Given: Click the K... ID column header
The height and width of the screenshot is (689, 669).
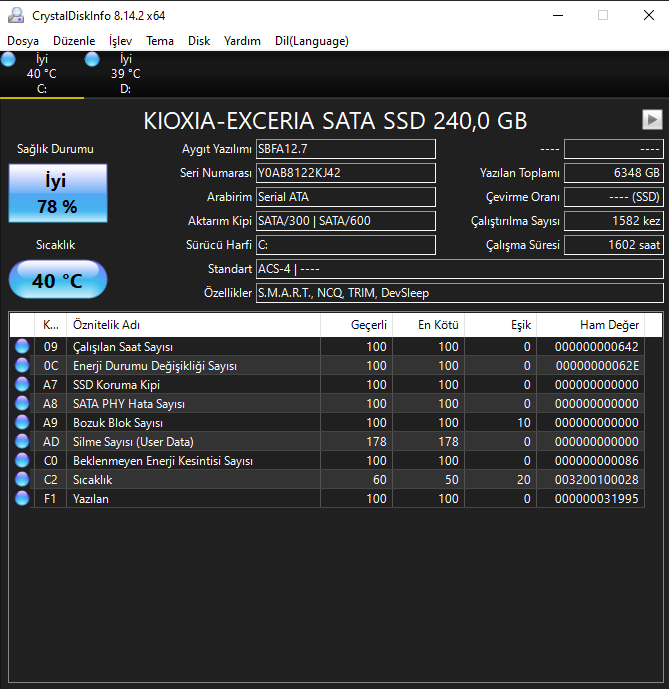Looking at the screenshot, I should [51, 325].
